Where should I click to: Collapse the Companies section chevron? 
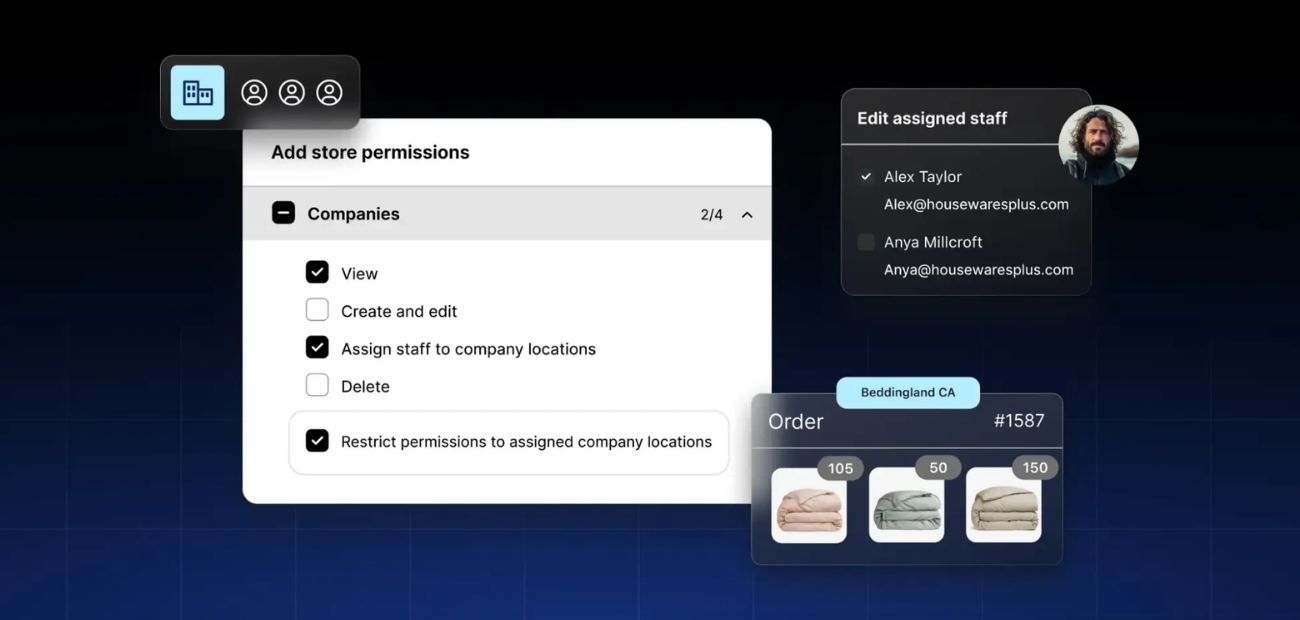pyautogui.click(x=747, y=215)
